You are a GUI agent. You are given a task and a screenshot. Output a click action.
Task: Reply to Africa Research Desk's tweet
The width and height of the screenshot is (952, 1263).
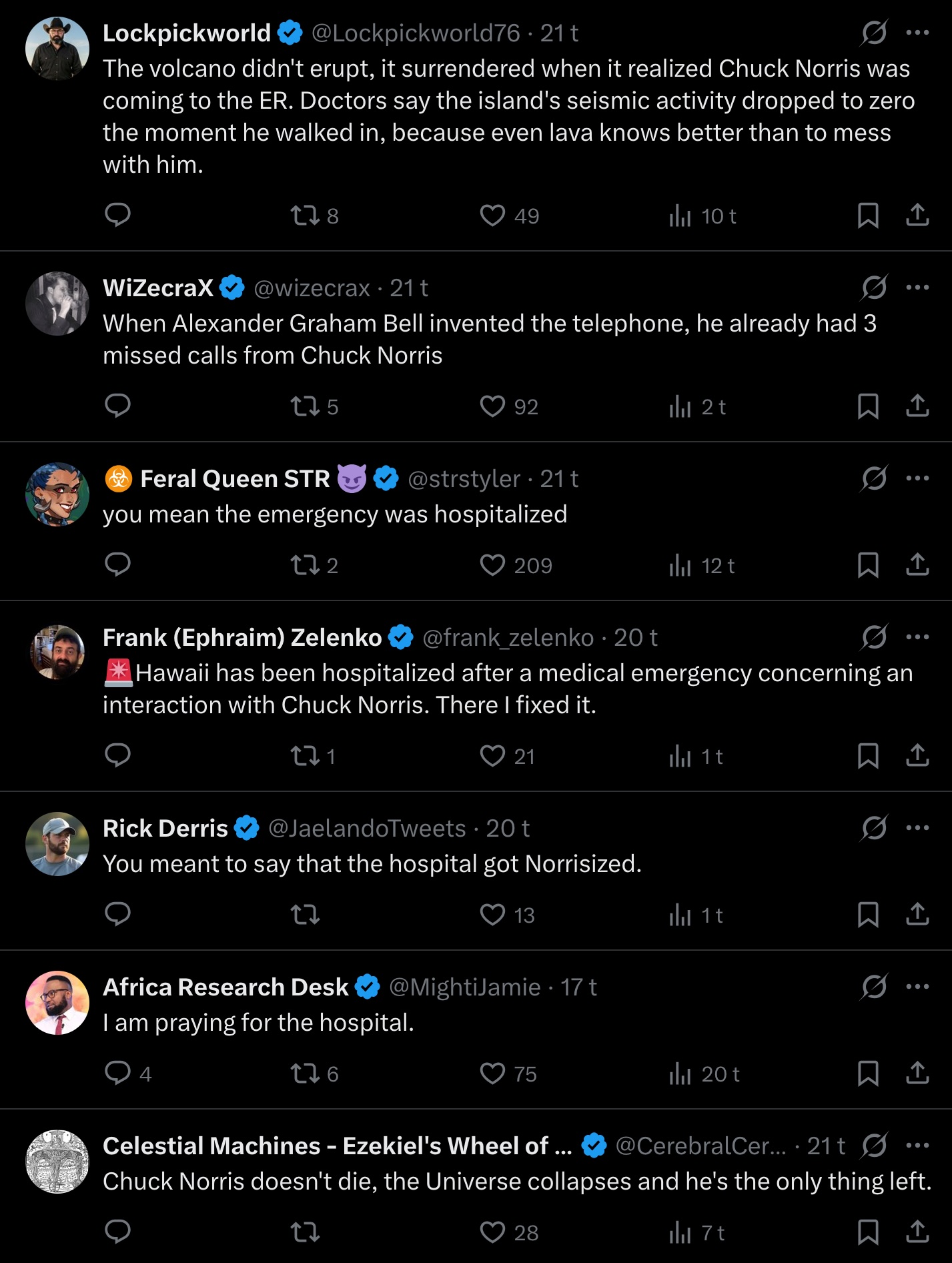(x=118, y=1073)
